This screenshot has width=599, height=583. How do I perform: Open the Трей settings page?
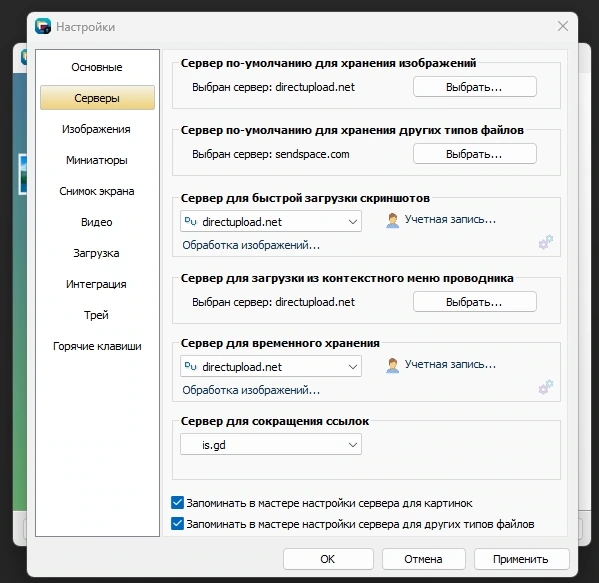click(x=96, y=315)
